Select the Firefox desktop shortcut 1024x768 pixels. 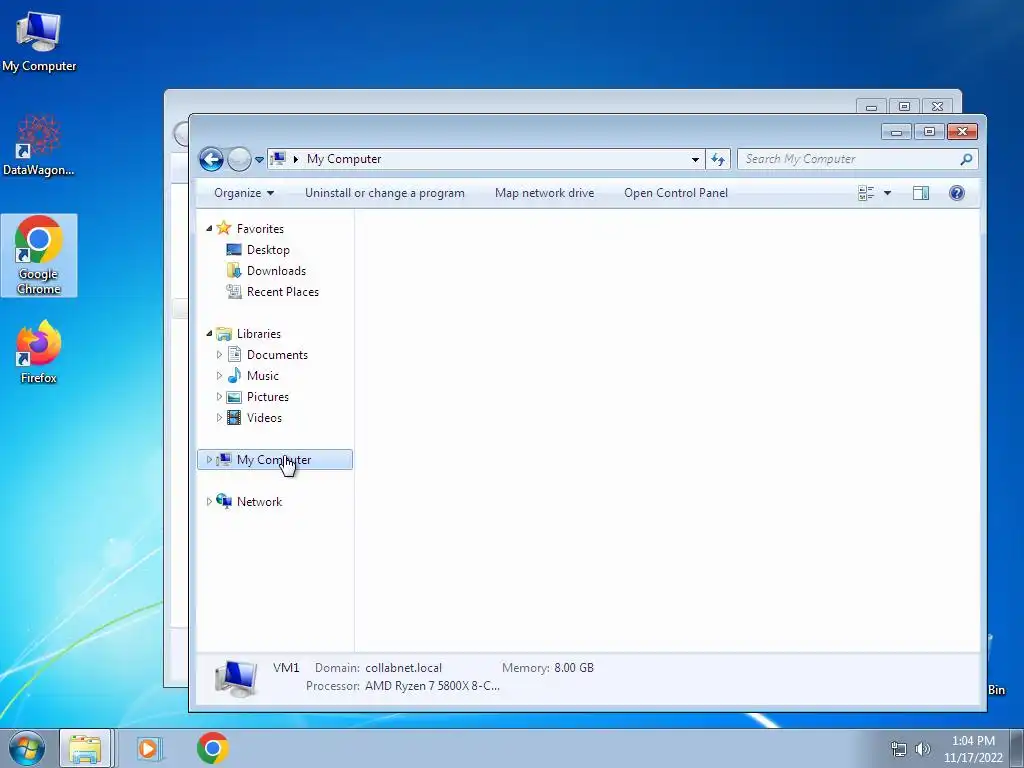tap(39, 352)
